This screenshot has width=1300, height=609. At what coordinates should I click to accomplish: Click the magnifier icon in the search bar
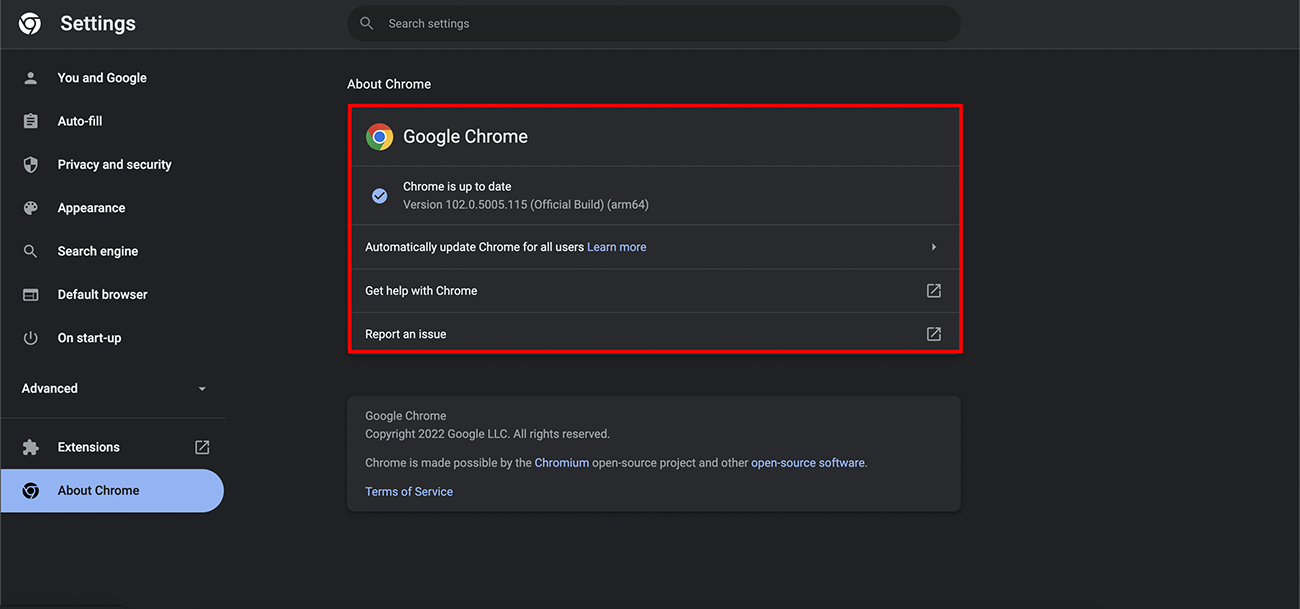point(367,23)
